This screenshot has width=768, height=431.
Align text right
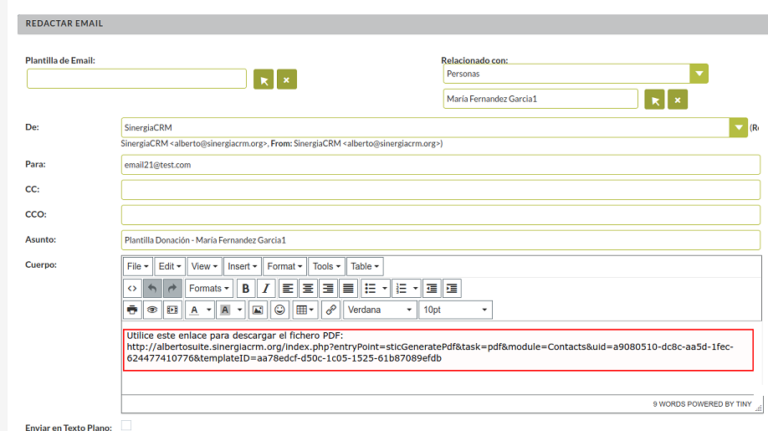(328, 288)
